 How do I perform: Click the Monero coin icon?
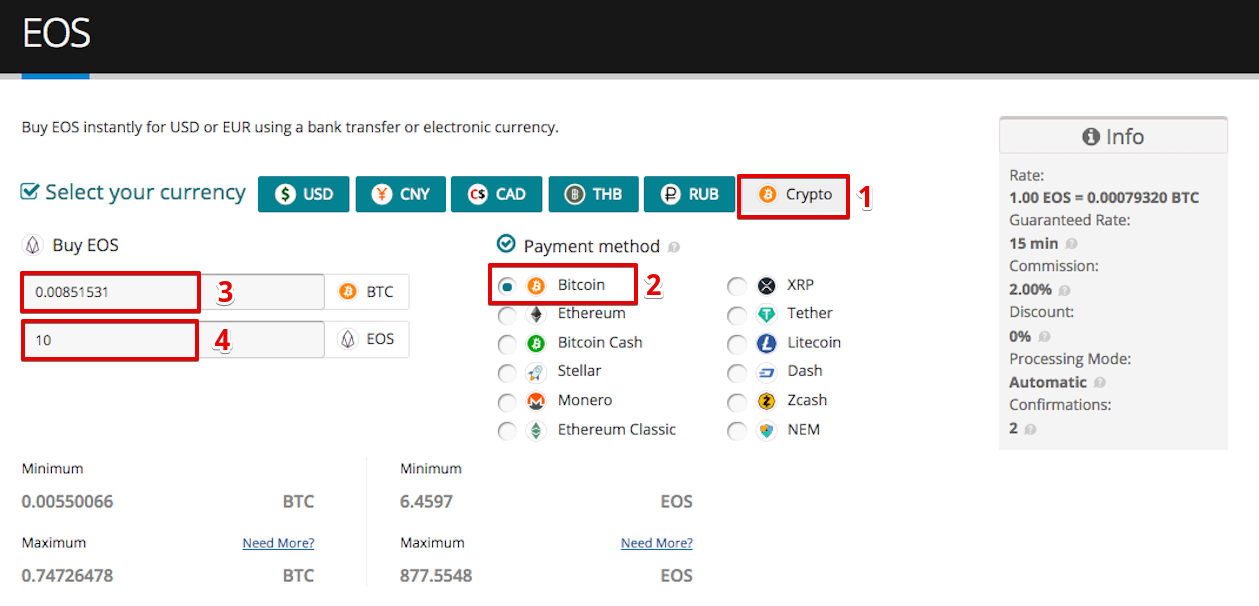(537, 402)
